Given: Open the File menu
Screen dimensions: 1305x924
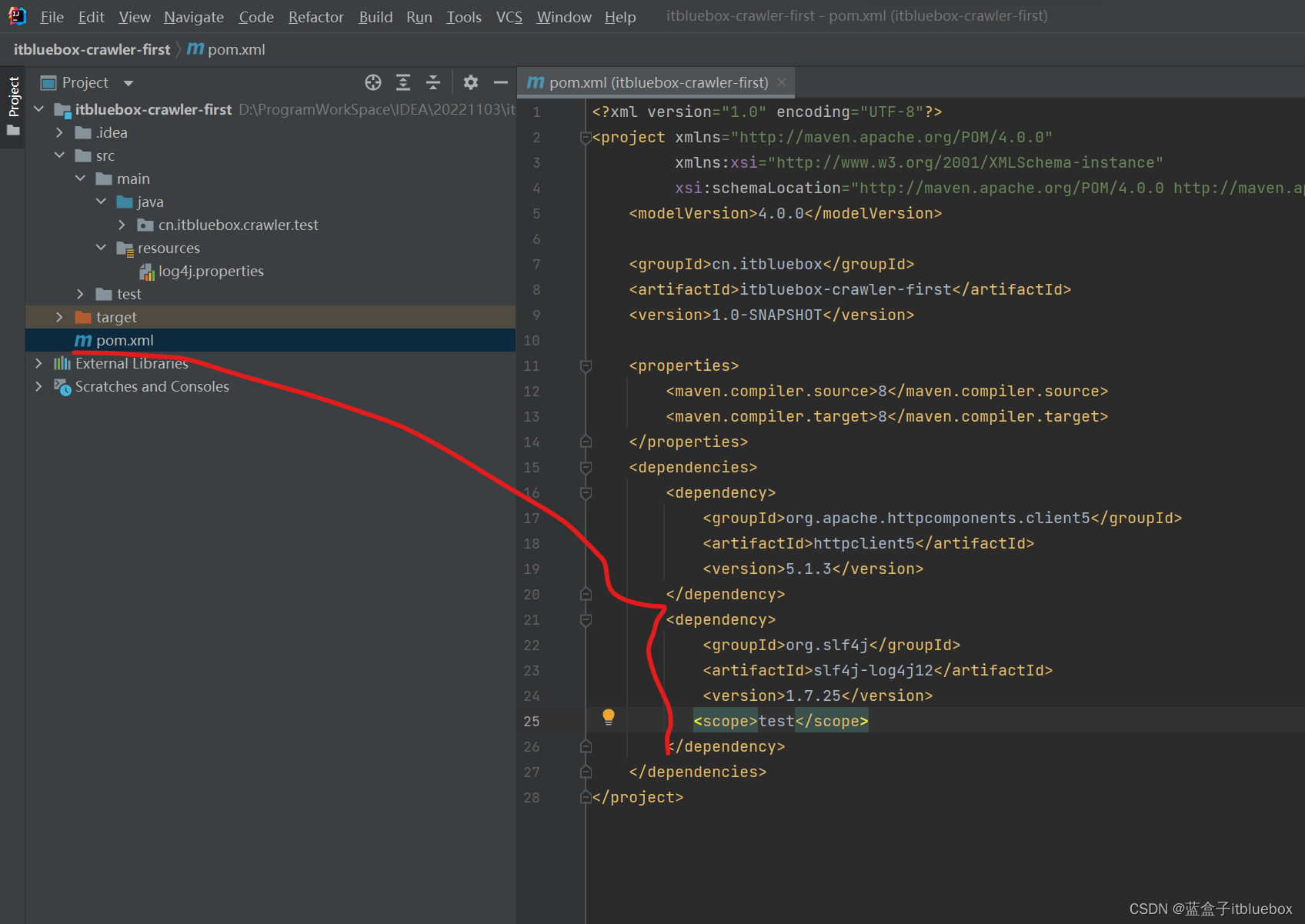Looking at the screenshot, I should click(x=52, y=17).
